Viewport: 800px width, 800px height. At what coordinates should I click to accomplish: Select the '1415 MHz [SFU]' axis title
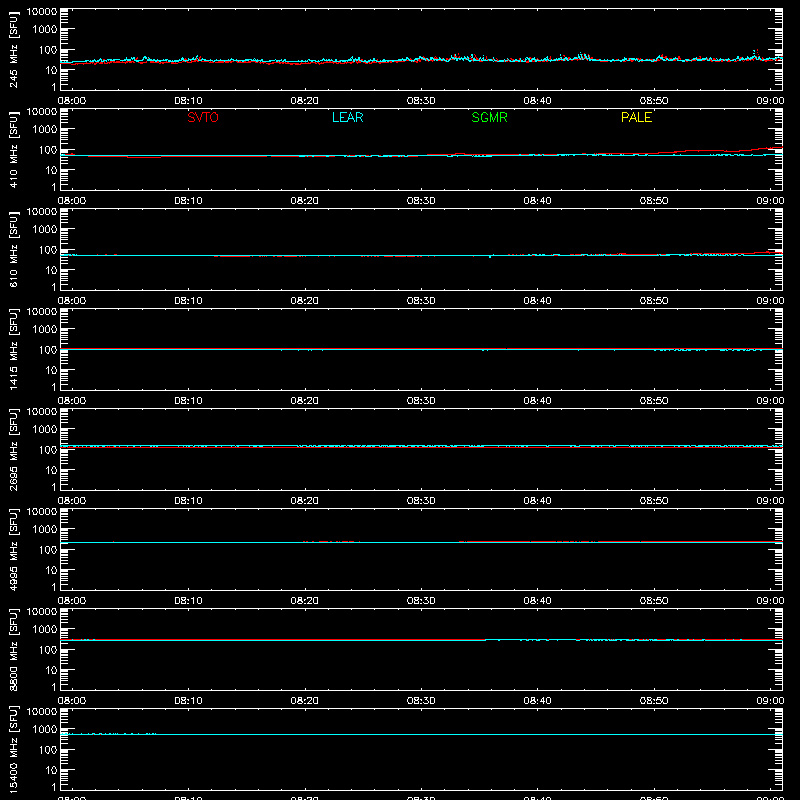[13, 349]
